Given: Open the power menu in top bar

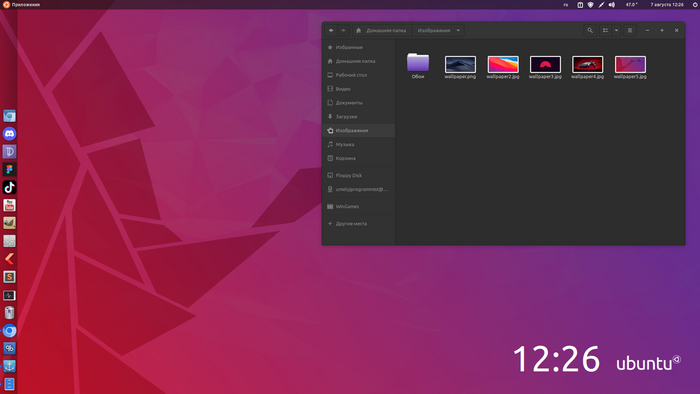Looking at the screenshot, I should (x=695, y=4).
